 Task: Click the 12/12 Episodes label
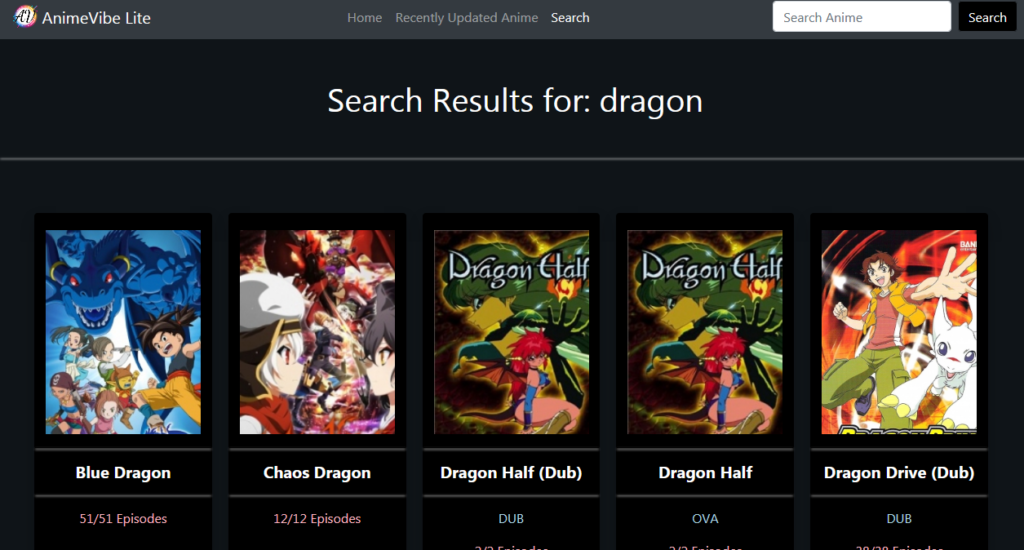(x=317, y=519)
